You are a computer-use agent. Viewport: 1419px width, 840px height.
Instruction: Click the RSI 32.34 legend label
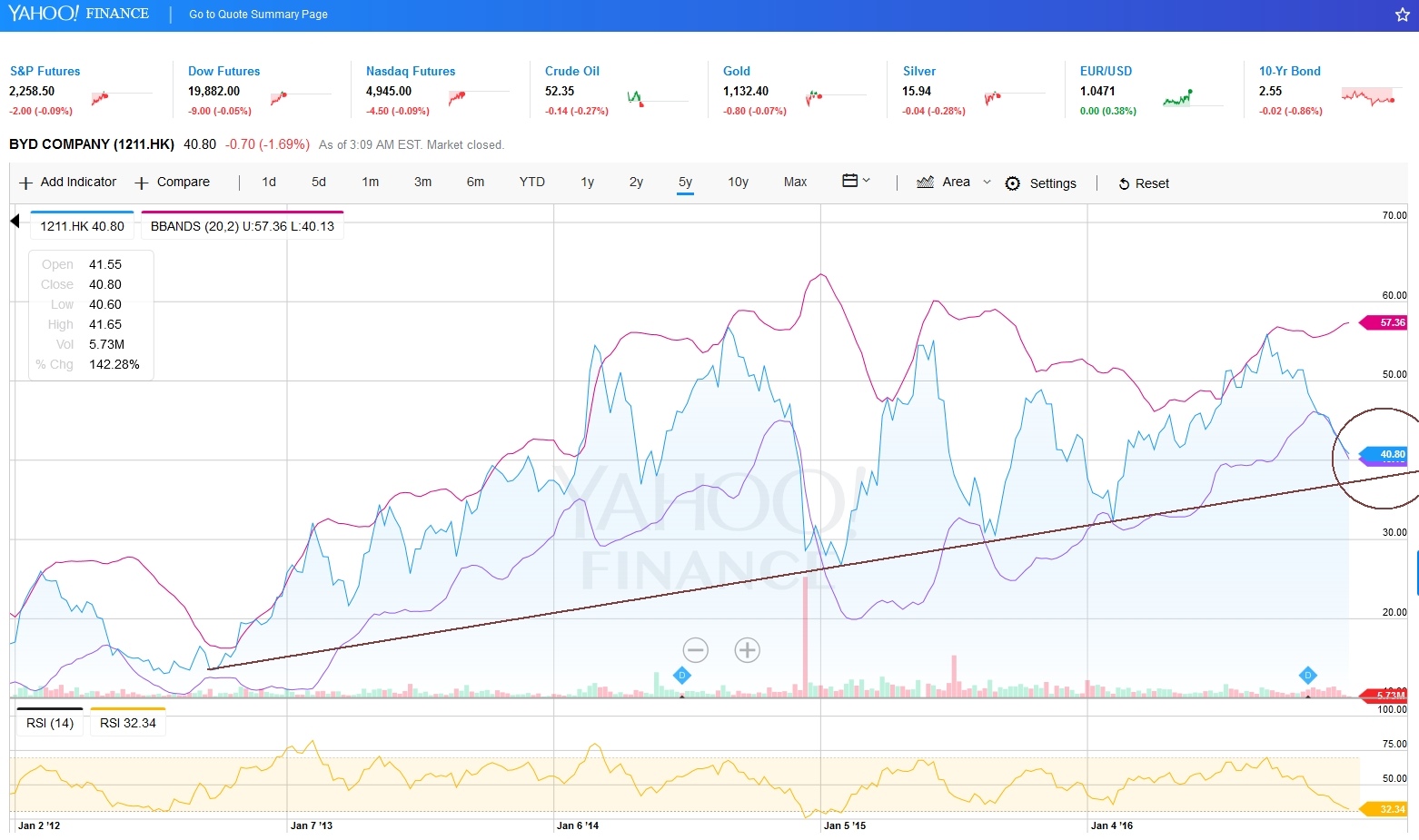tap(128, 723)
